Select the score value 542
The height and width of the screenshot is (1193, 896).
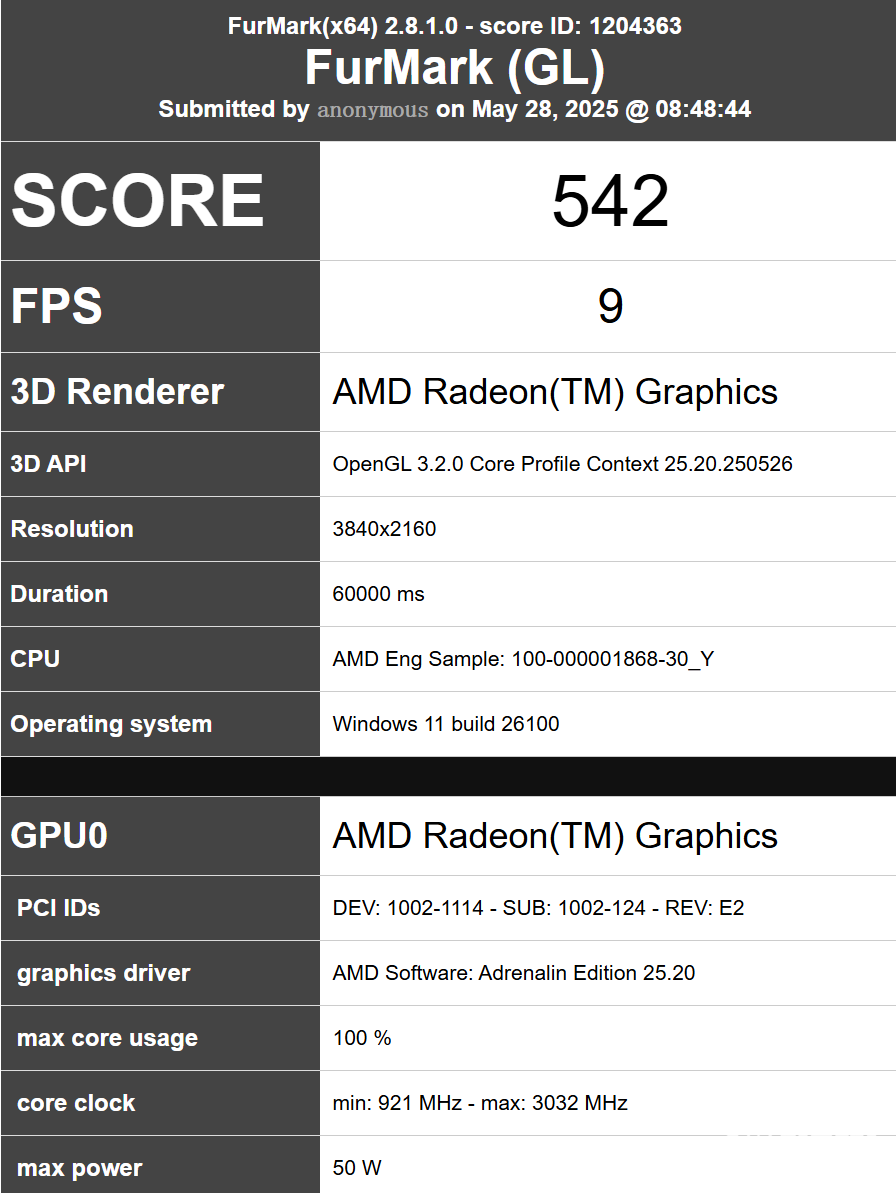(x=610, y=201)
